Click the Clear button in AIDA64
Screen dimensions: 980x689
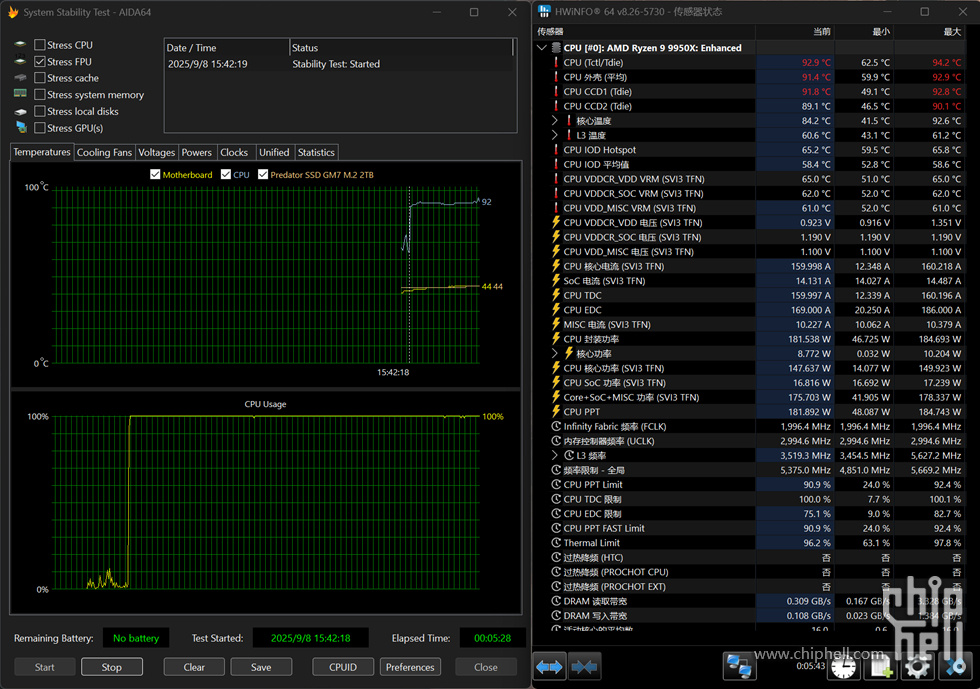pyautogui.click(x=194, y=667)
